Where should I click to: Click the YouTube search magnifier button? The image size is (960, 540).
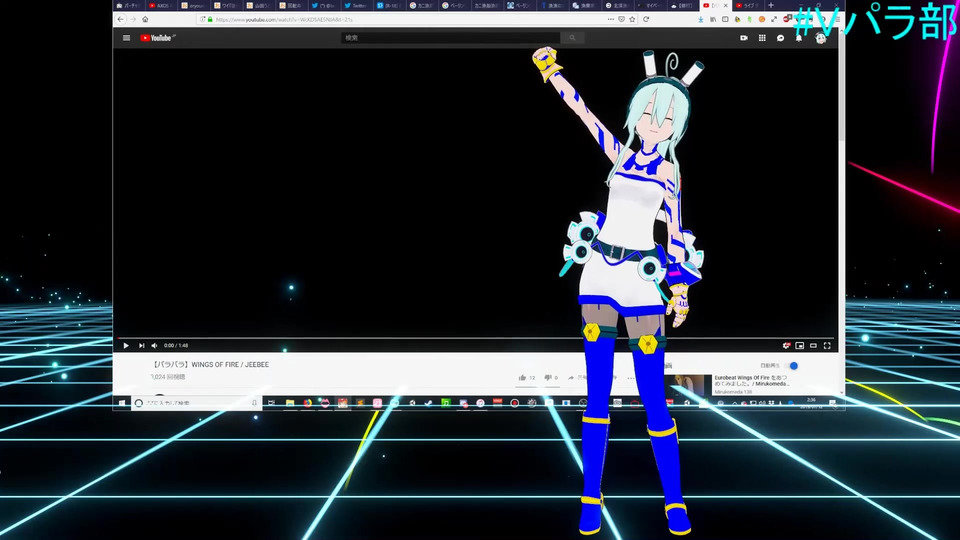[572, 38]
